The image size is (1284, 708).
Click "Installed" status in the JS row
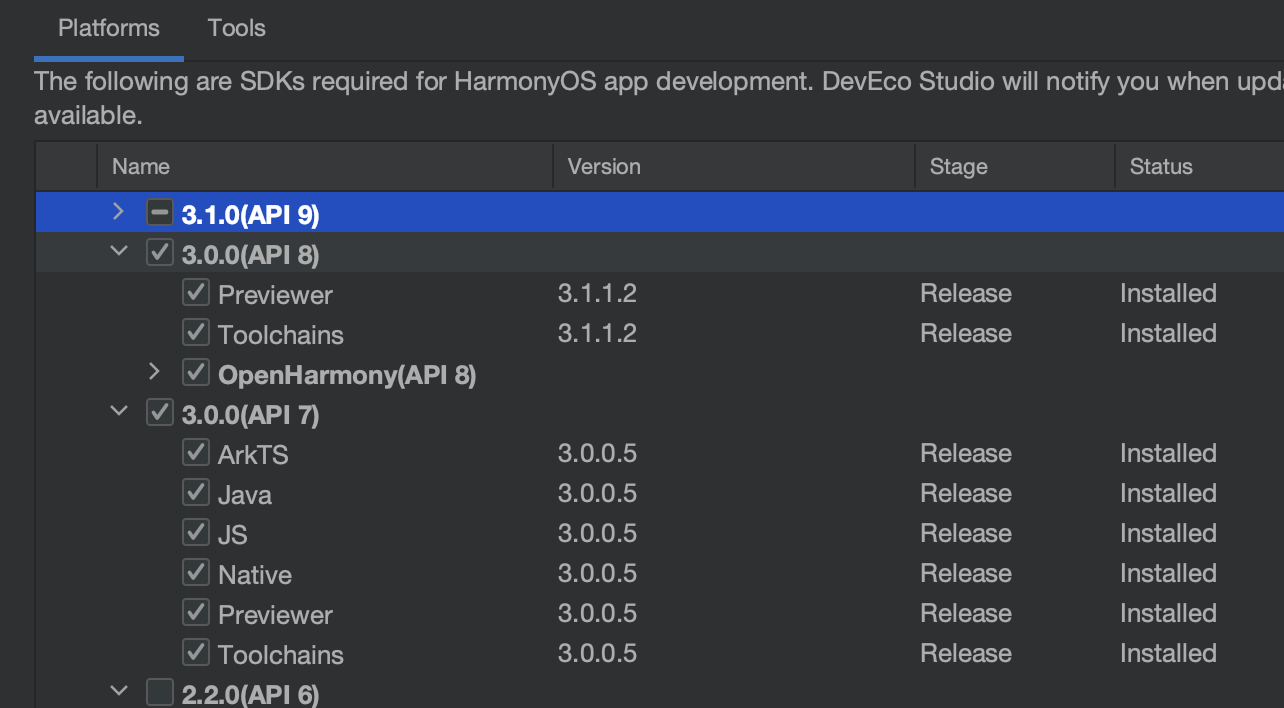tap(1168, 533)
